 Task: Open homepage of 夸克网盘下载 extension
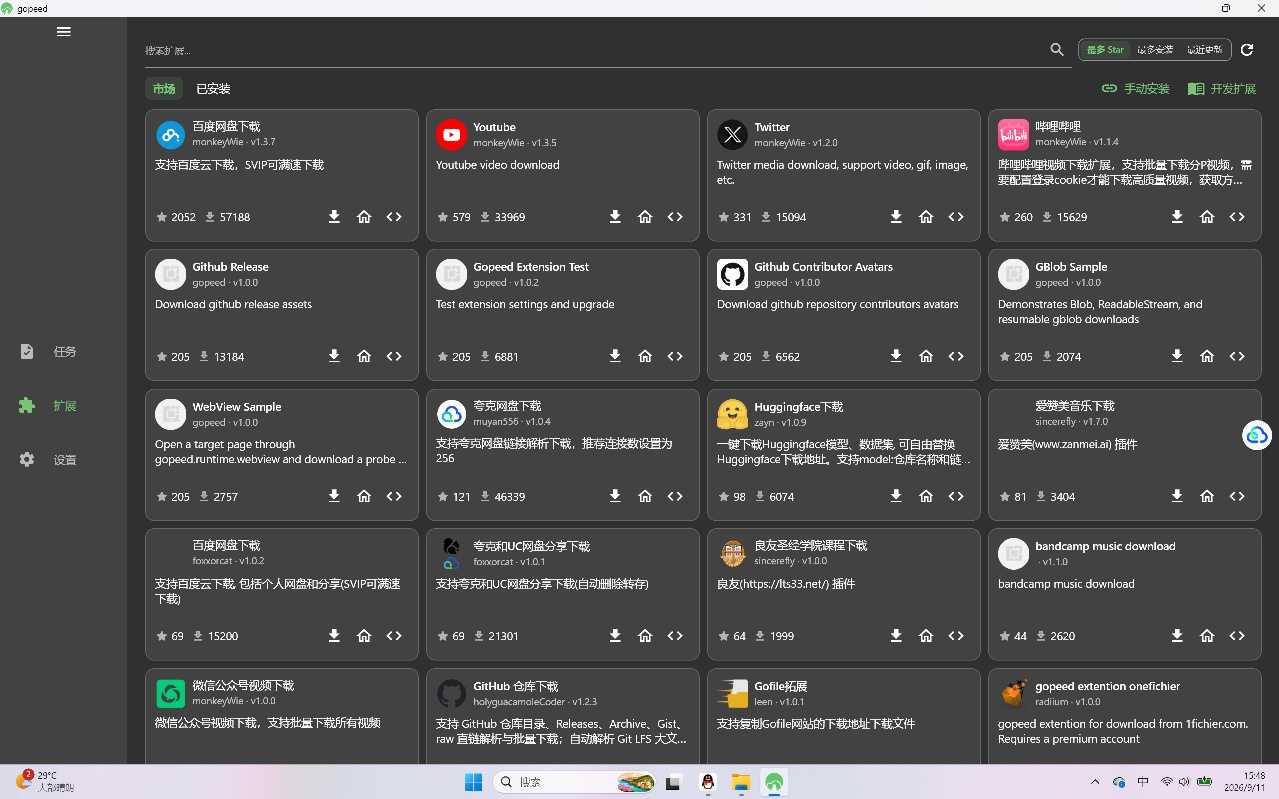pos(645,496)
